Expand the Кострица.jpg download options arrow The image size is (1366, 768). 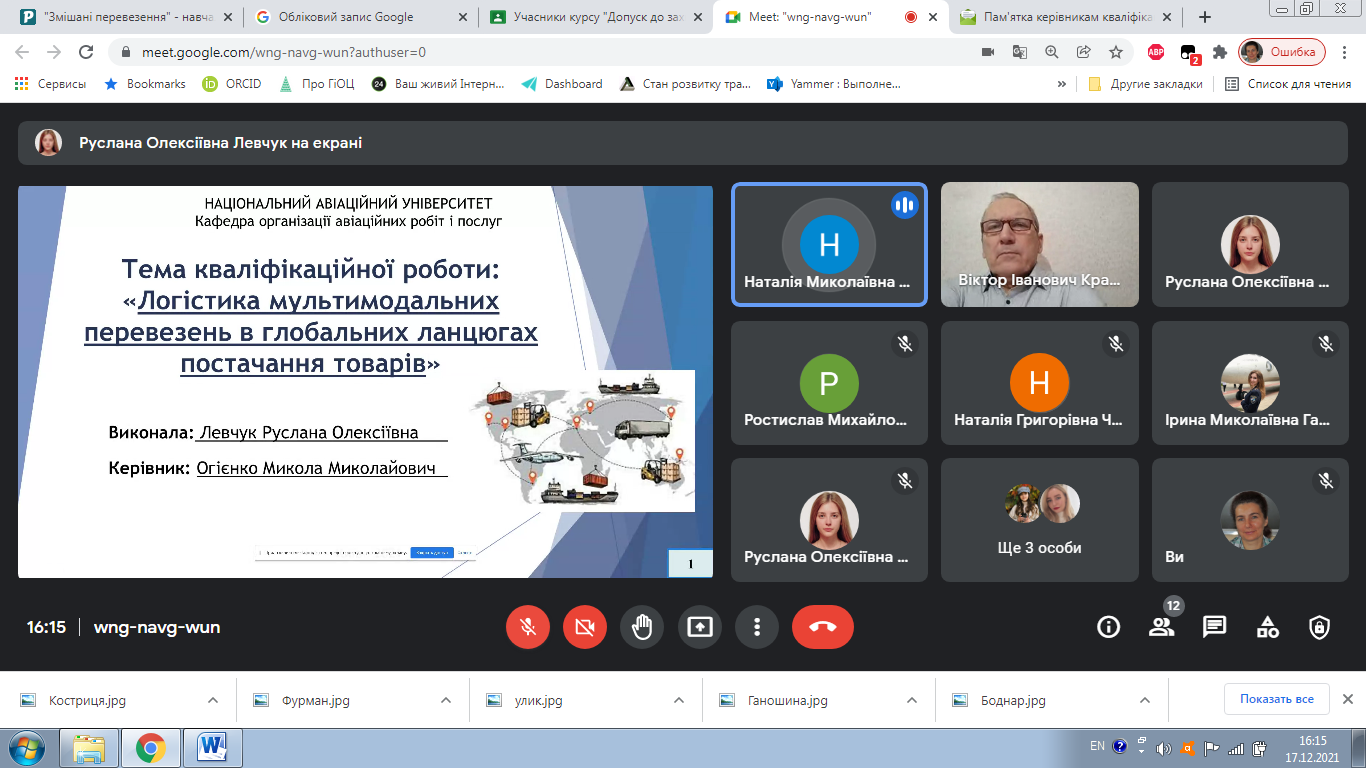[212, 700]
